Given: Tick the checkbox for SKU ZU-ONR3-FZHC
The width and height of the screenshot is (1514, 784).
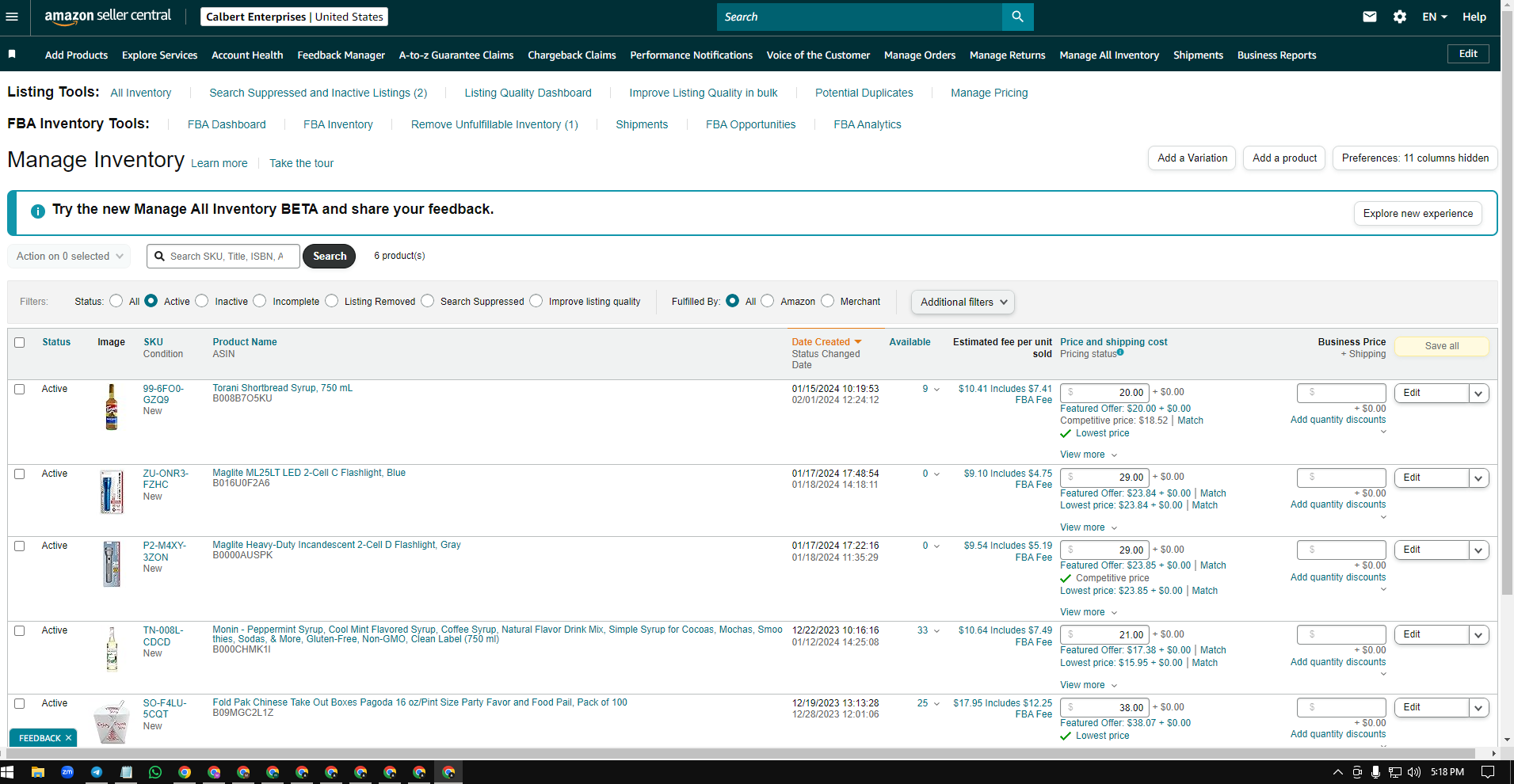Looking at the screenshot, I should [x=20, y=474].
